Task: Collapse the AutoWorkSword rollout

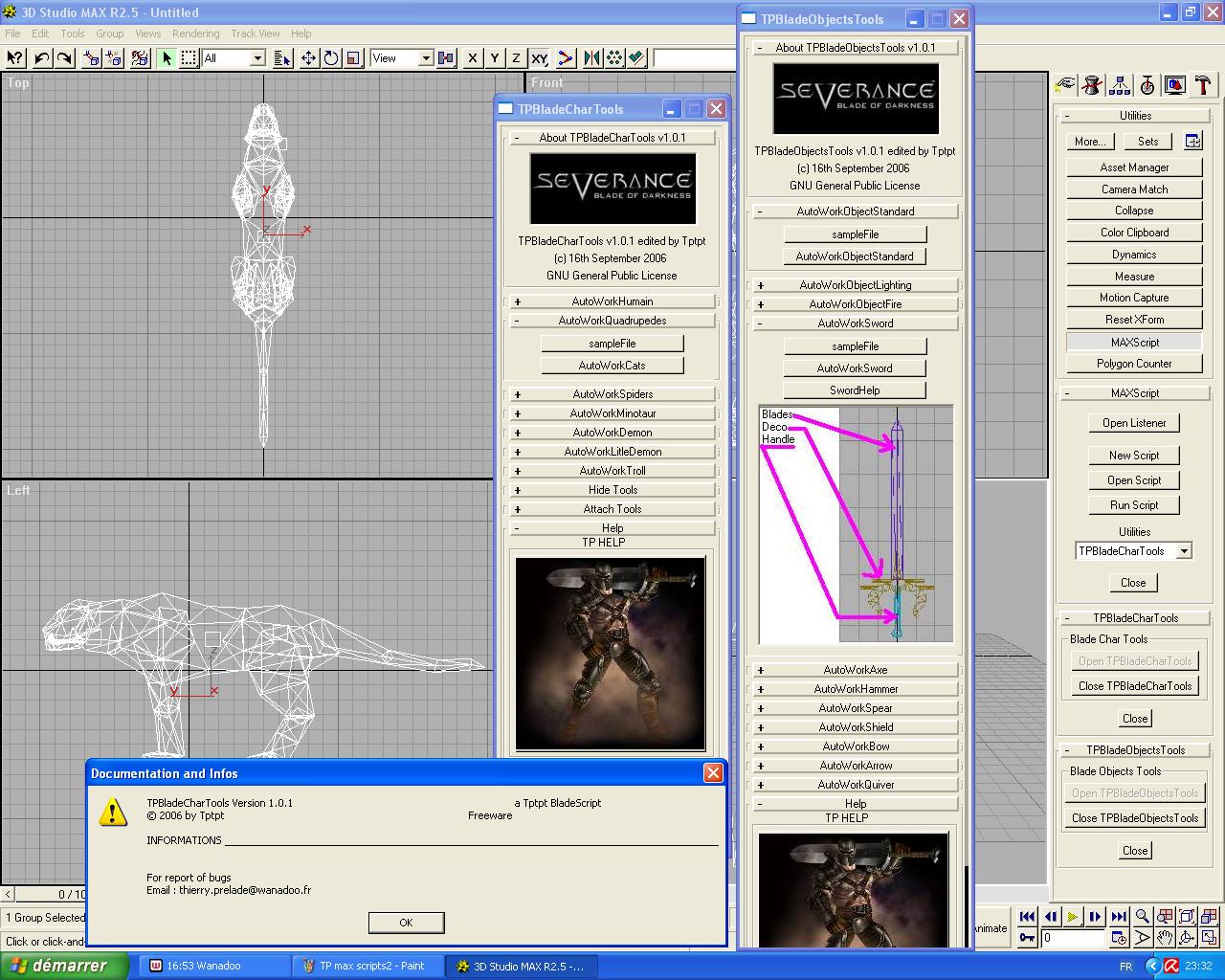Action: 856,323
